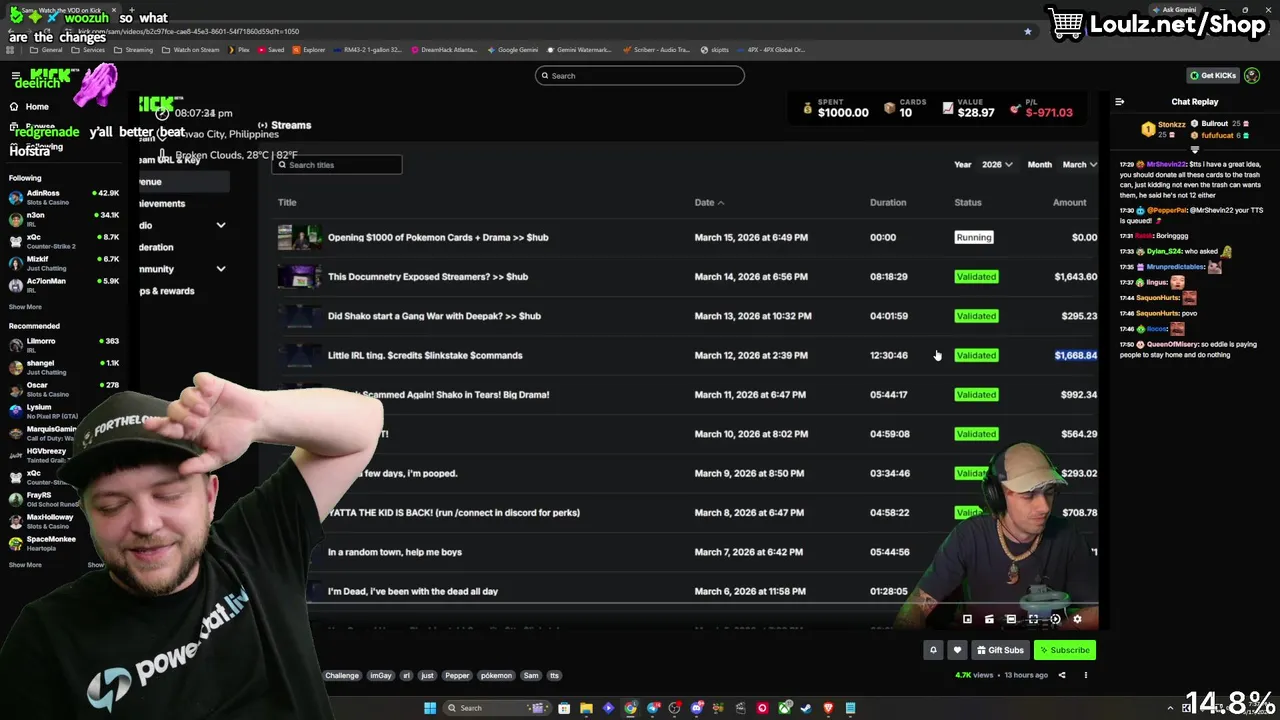Open File Explorer from taskbar

coord(586,708)
